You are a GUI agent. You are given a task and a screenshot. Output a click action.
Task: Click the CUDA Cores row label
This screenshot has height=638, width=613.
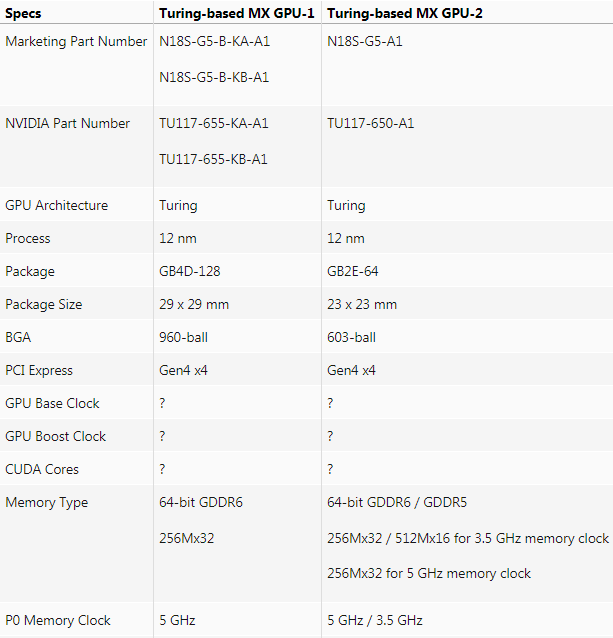point(42,470)
